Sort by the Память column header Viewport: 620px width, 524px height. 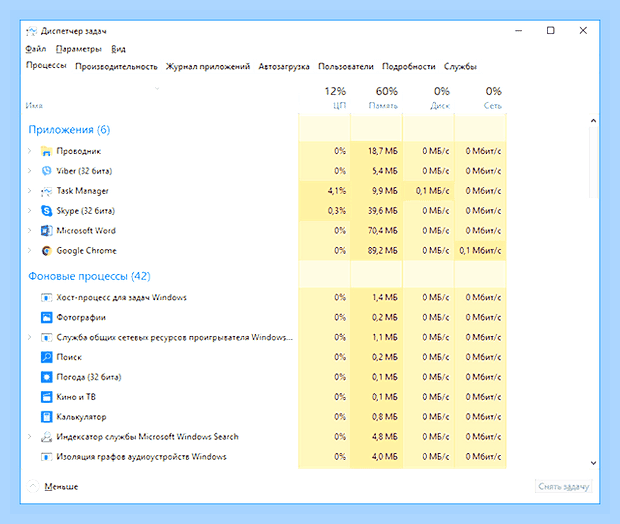tap(376, 98)
